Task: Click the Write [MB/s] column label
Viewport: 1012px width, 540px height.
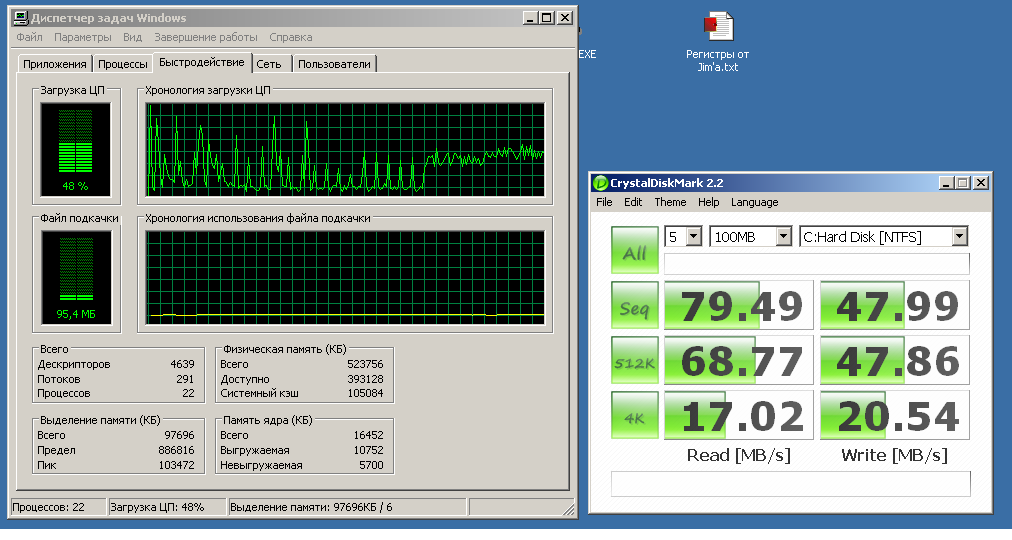Action: point(895,455)
